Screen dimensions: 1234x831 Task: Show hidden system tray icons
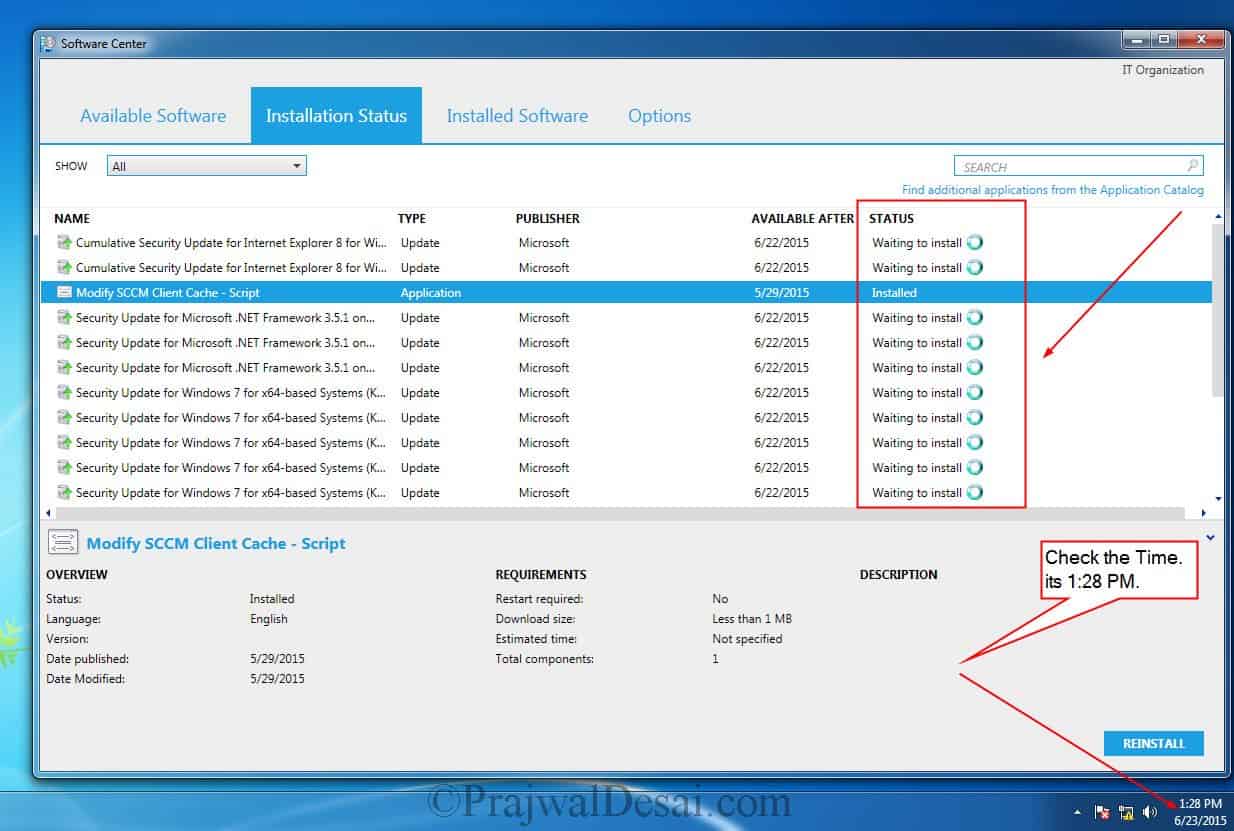1078,811
